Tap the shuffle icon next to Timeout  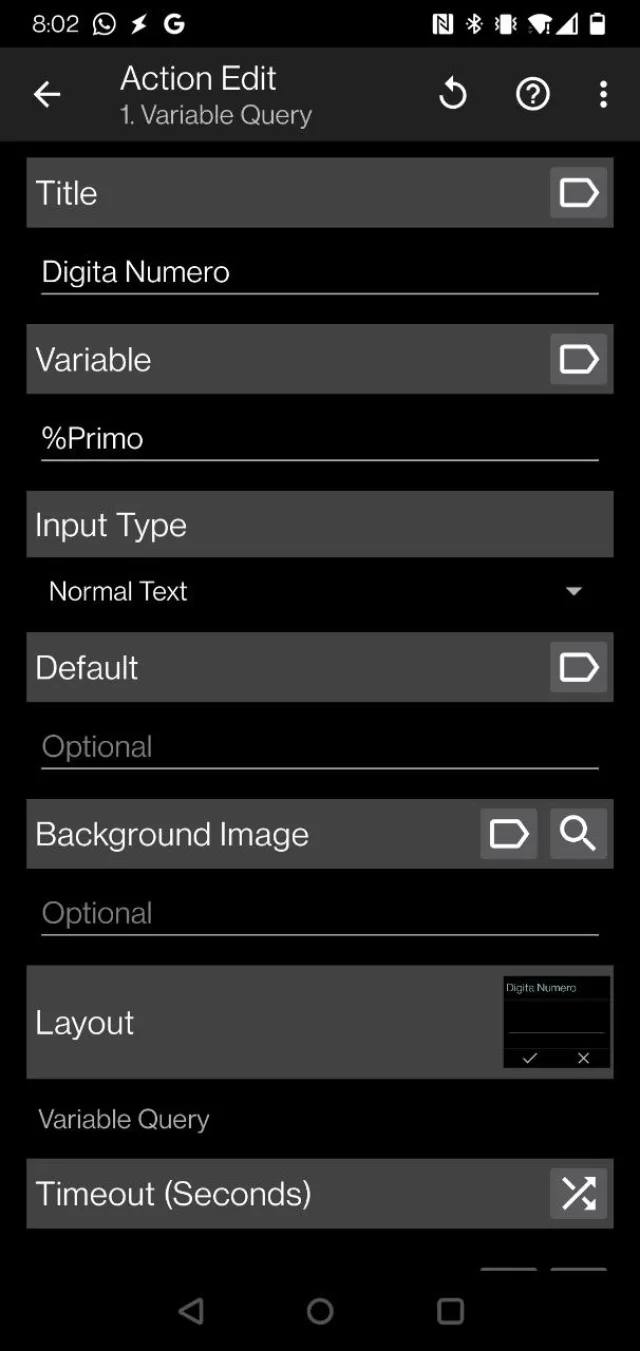pos(578,1194)
